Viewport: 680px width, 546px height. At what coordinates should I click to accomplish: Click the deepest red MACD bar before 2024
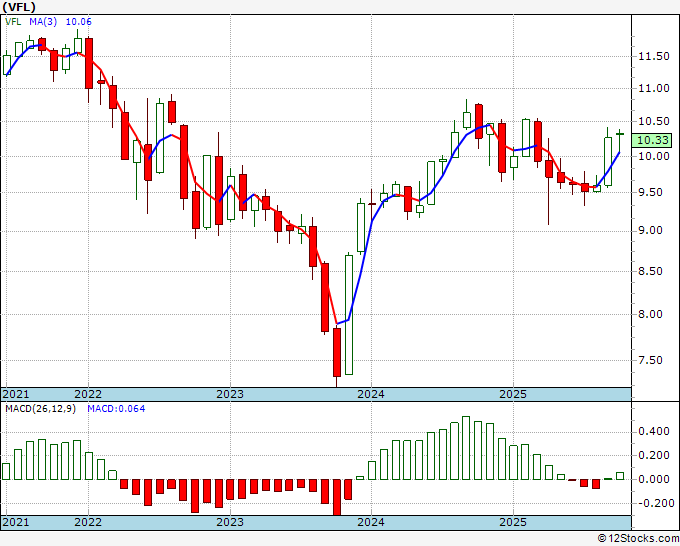pos(337,497)
